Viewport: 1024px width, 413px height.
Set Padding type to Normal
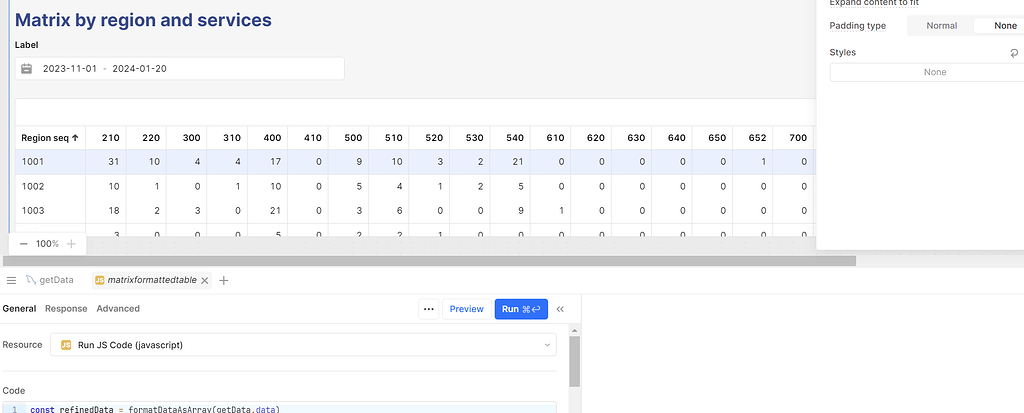(x=941, y=26)
